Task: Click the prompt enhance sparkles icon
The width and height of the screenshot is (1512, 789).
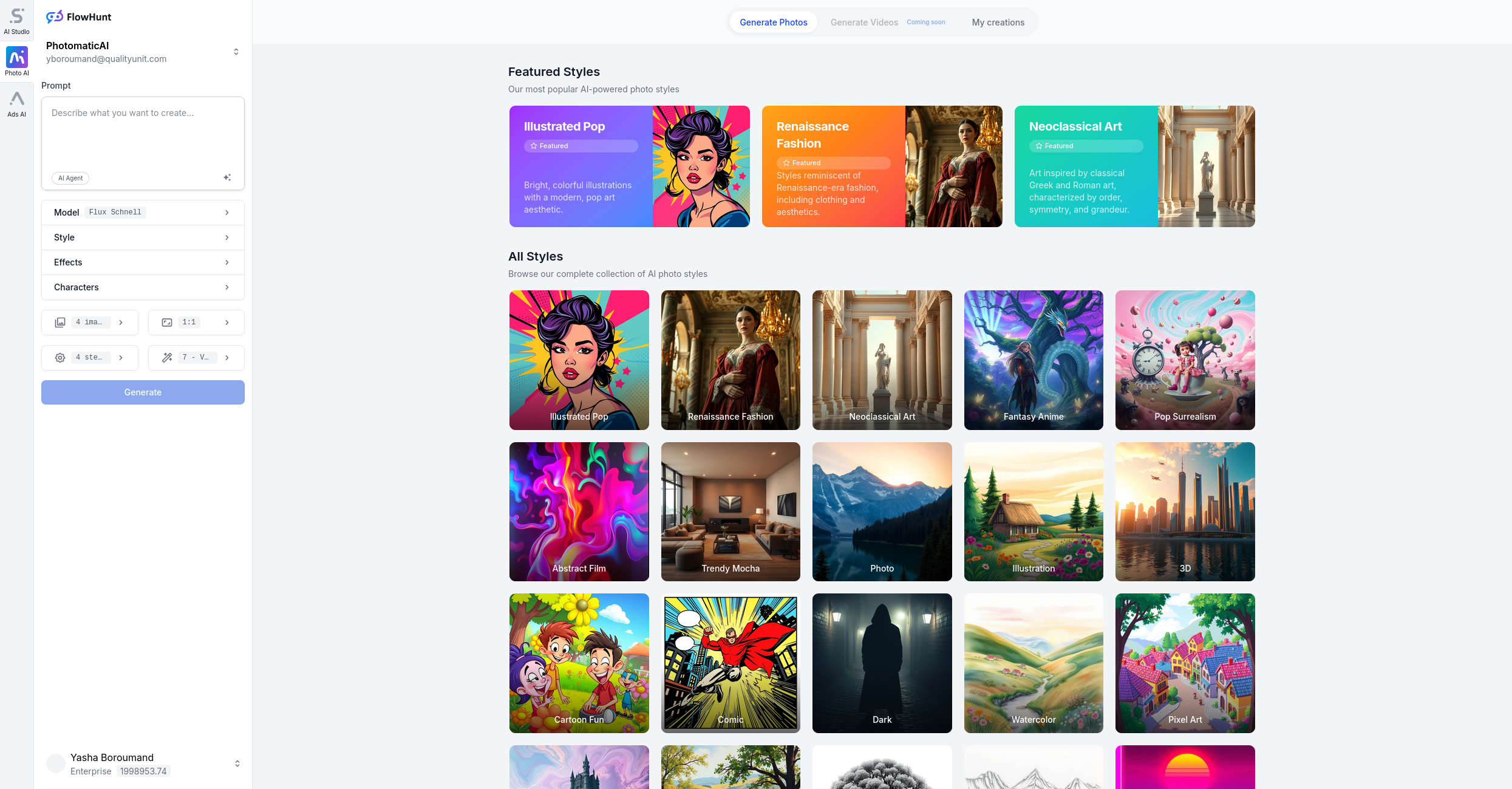Action: pos(227,177)
